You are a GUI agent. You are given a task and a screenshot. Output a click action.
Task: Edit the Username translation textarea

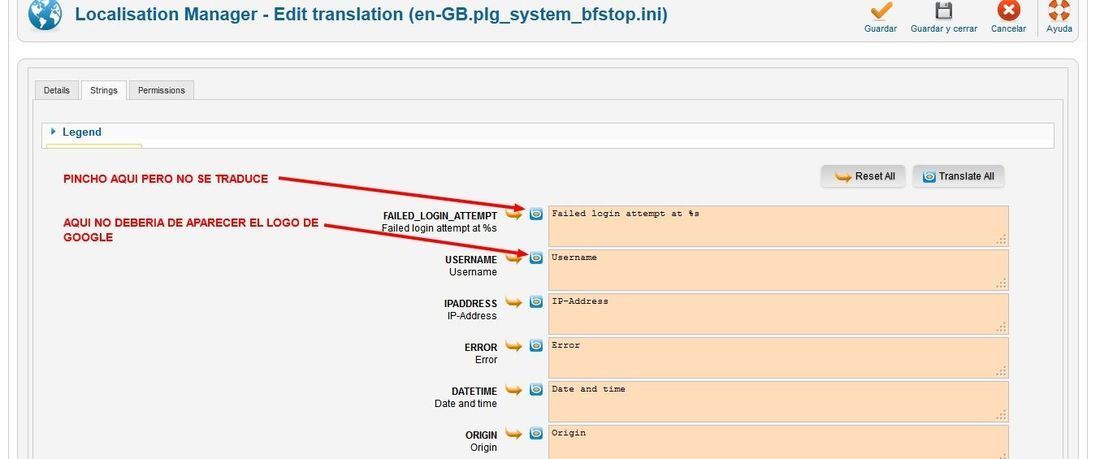(x=779, y=270)
